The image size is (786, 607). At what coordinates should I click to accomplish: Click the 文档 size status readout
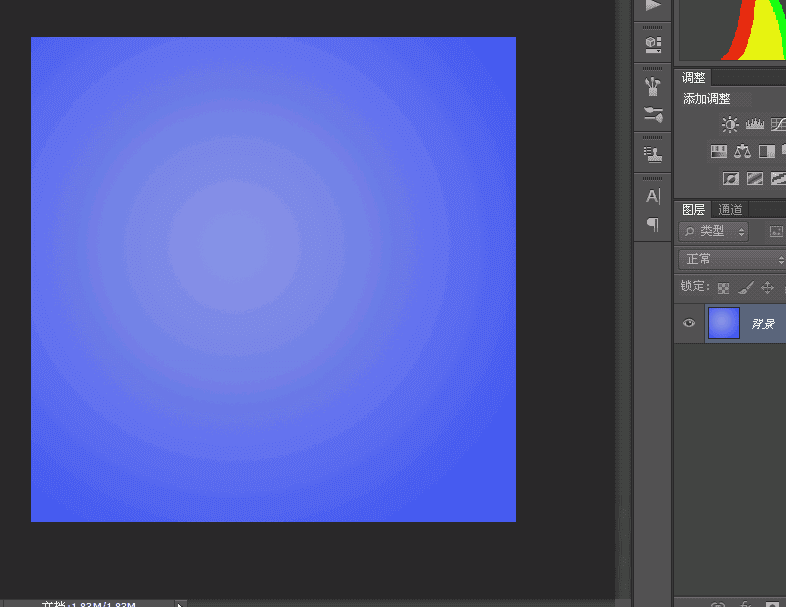click(x=89, y=604)
